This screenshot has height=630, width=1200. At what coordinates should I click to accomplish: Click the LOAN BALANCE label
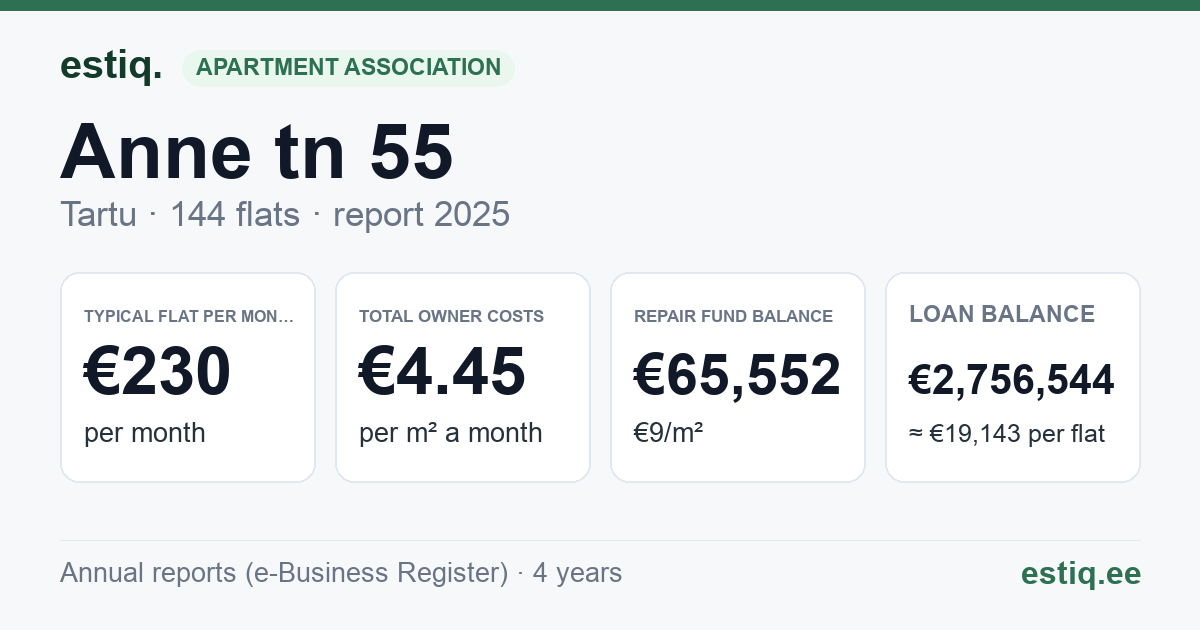1002,314
